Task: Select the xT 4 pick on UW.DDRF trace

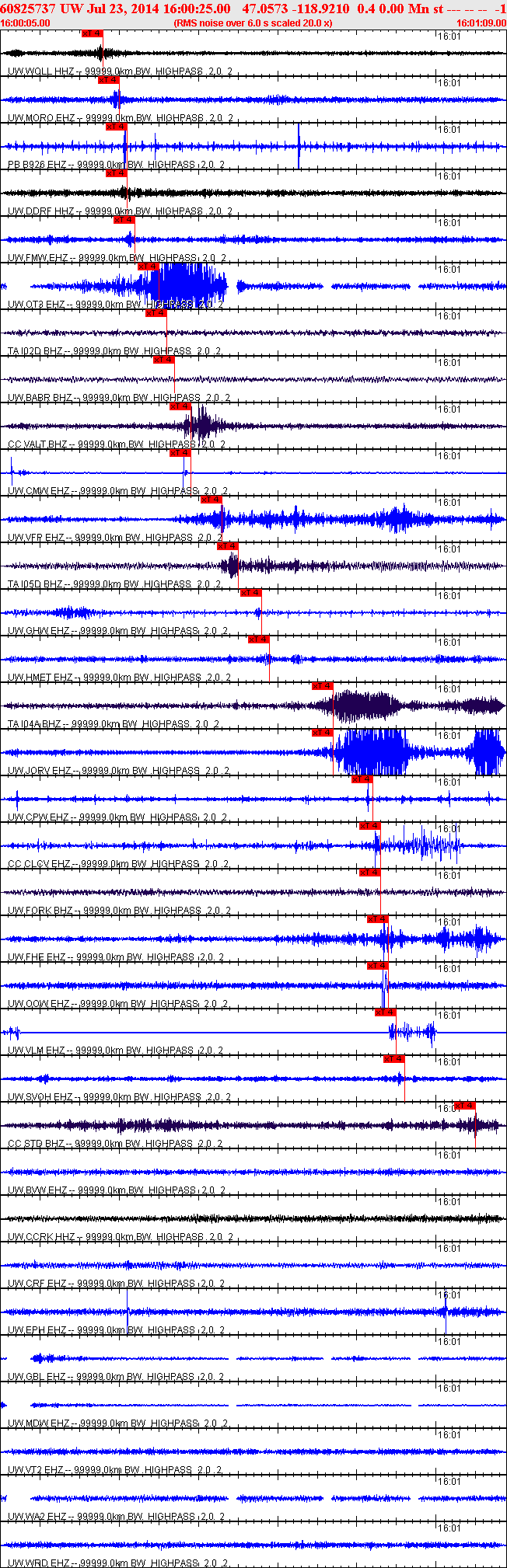Action: (116, 173)
